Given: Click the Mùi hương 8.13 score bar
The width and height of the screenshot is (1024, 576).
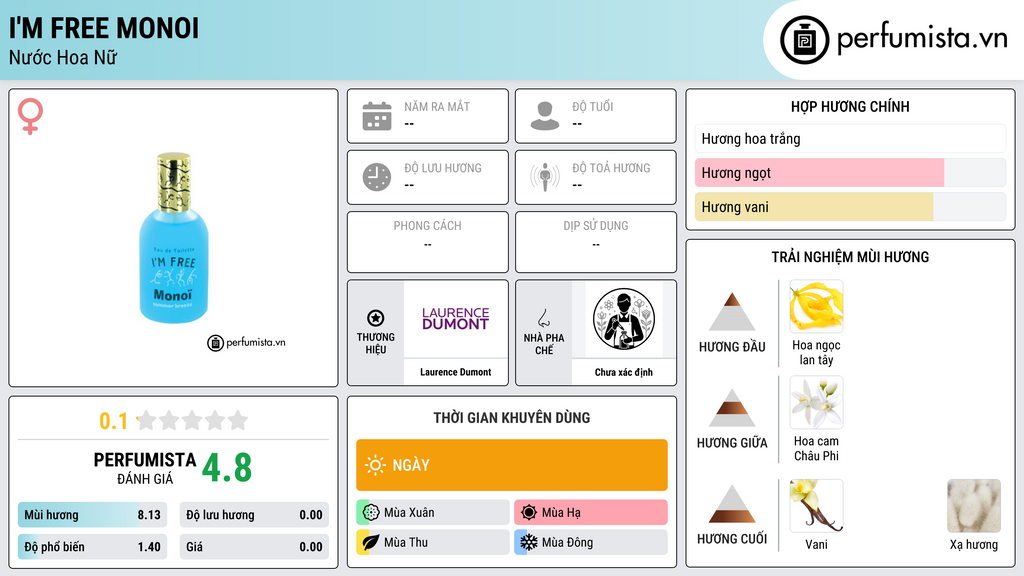Looking at the screenshot, I should click(92, 515).
